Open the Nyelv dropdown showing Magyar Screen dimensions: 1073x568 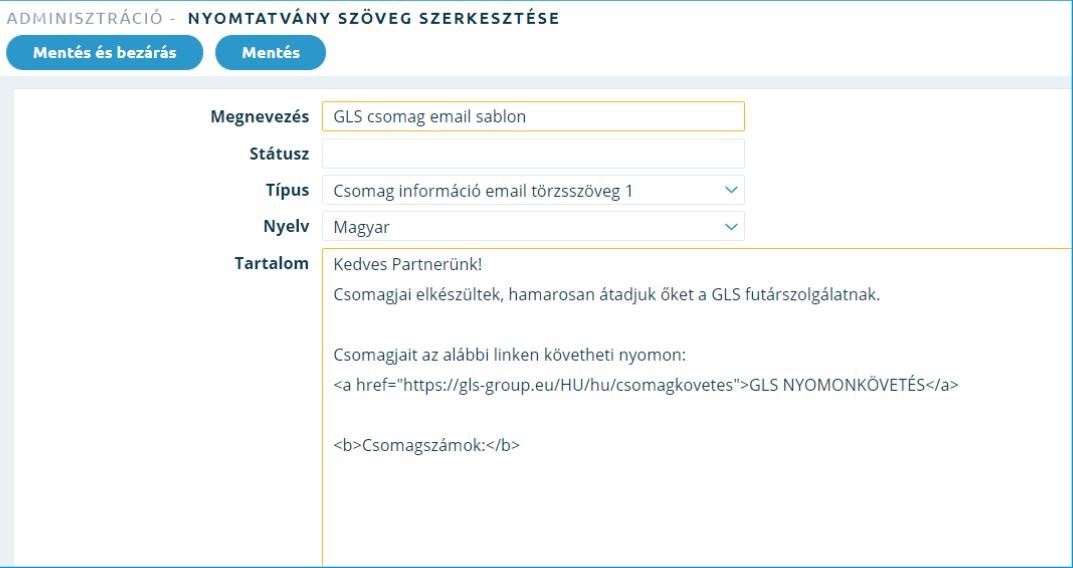533,227
